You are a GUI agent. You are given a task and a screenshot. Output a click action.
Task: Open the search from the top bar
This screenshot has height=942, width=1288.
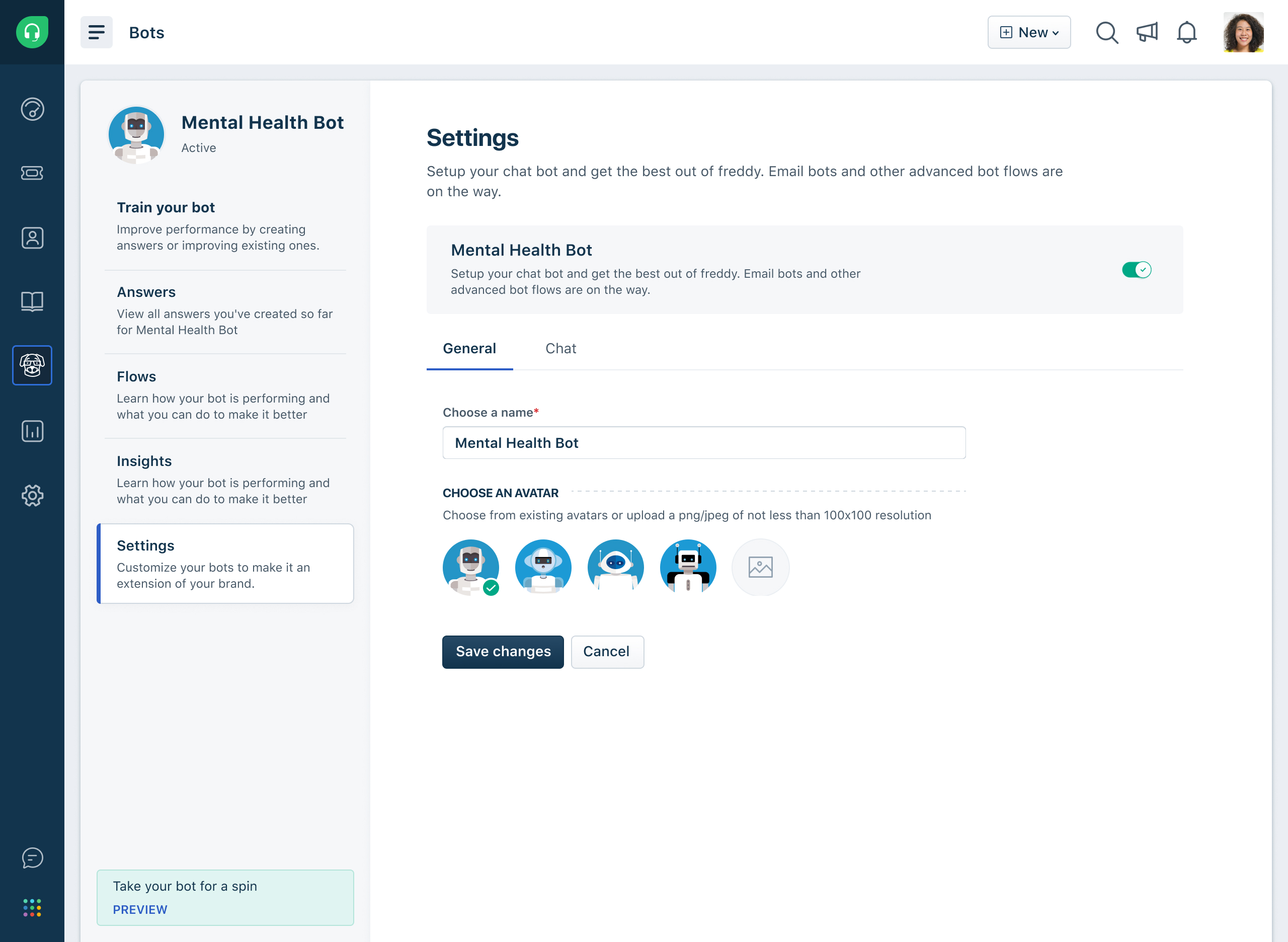1107,33
